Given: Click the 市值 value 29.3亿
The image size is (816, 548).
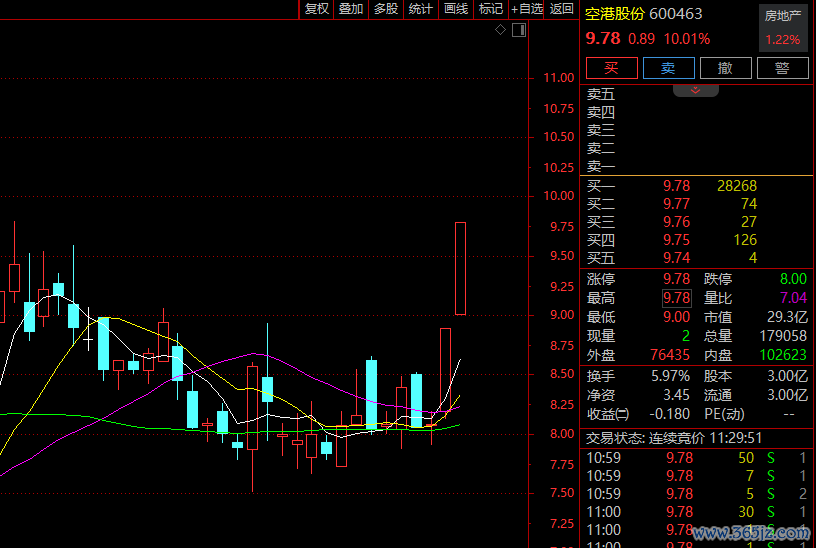Looking at the screenshot, I should 787,317.
